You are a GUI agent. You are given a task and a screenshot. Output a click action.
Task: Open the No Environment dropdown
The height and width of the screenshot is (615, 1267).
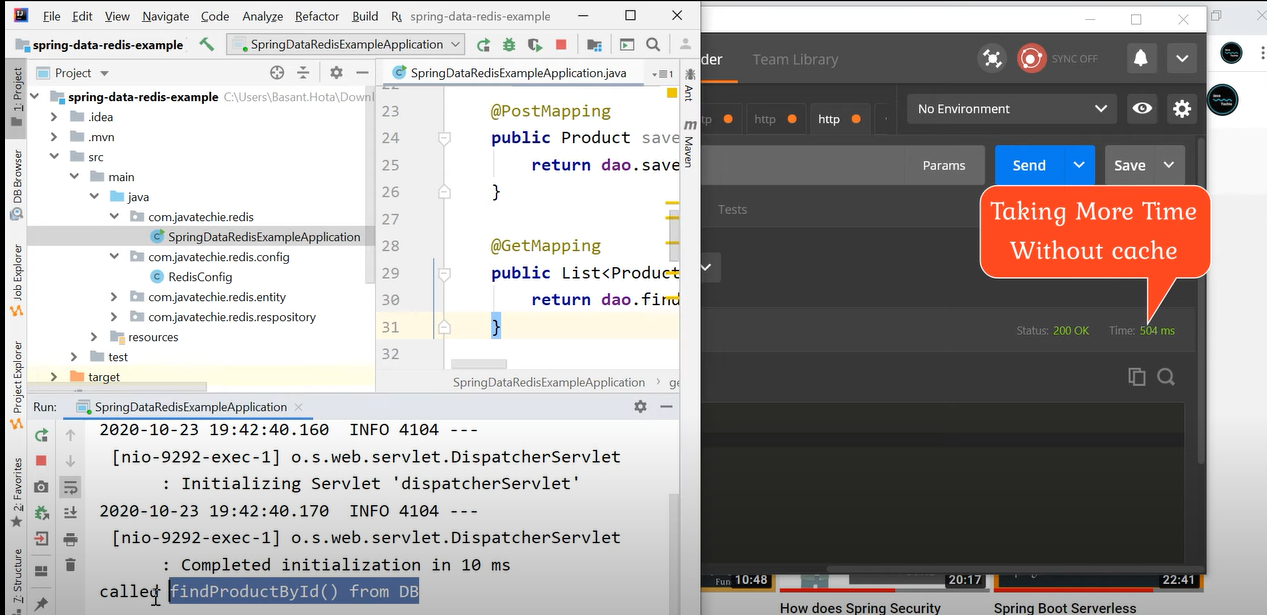click(x=1011, y=109)
